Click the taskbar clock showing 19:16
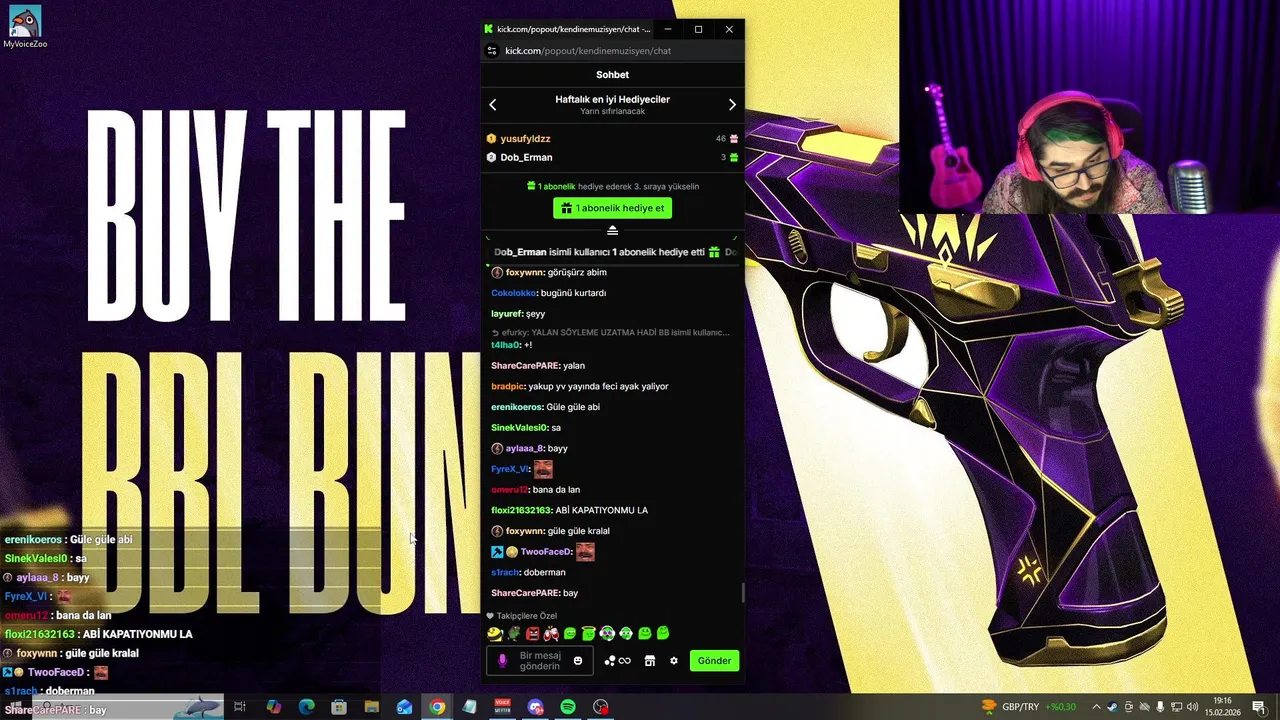This screenshot has height=720, width=1280. pyautogui.click(x=1222, y=707)
